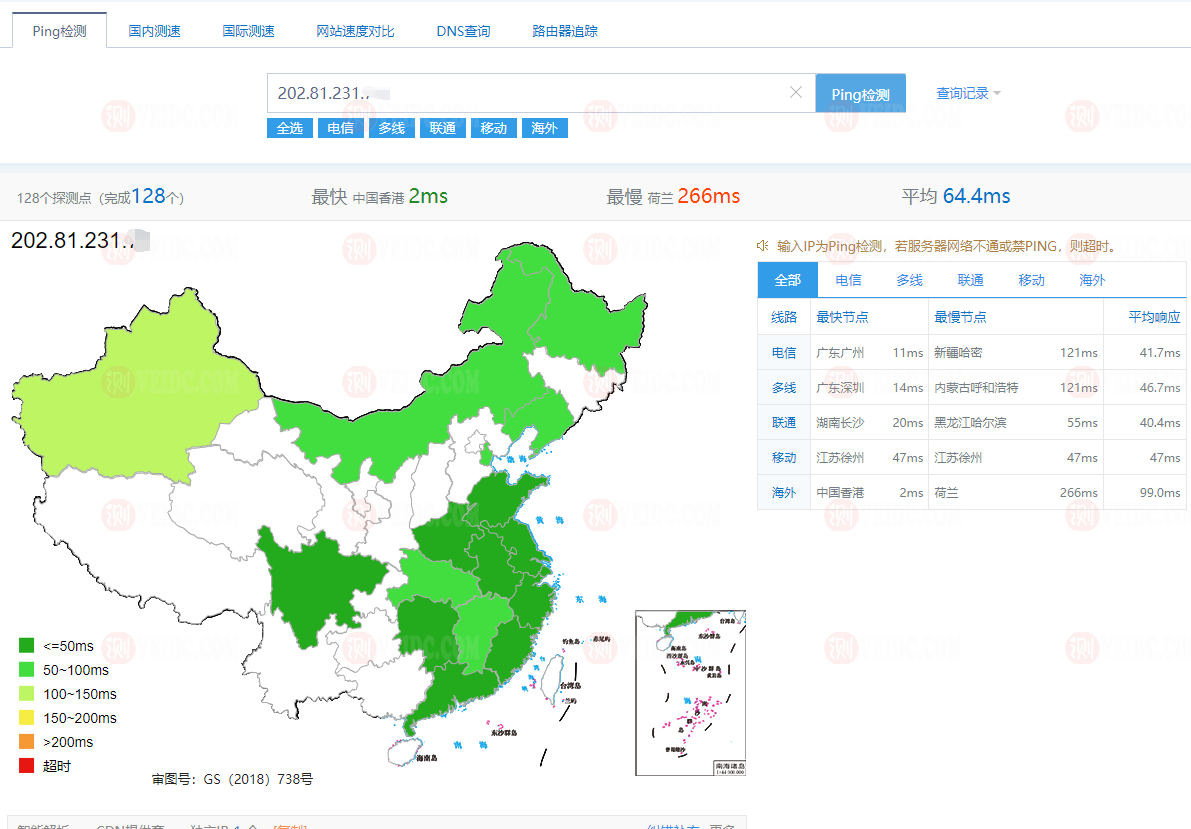Toggle the 电信 line filter chip

point(340,127)
